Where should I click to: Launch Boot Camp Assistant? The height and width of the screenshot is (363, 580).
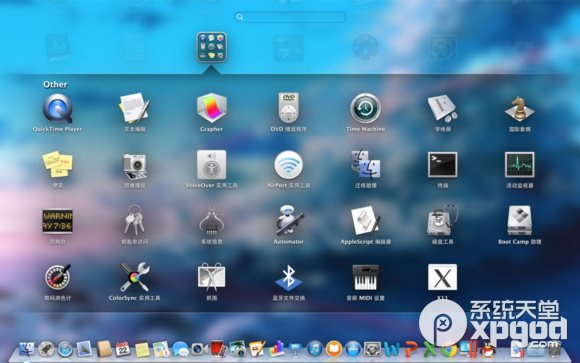point(519,221)
